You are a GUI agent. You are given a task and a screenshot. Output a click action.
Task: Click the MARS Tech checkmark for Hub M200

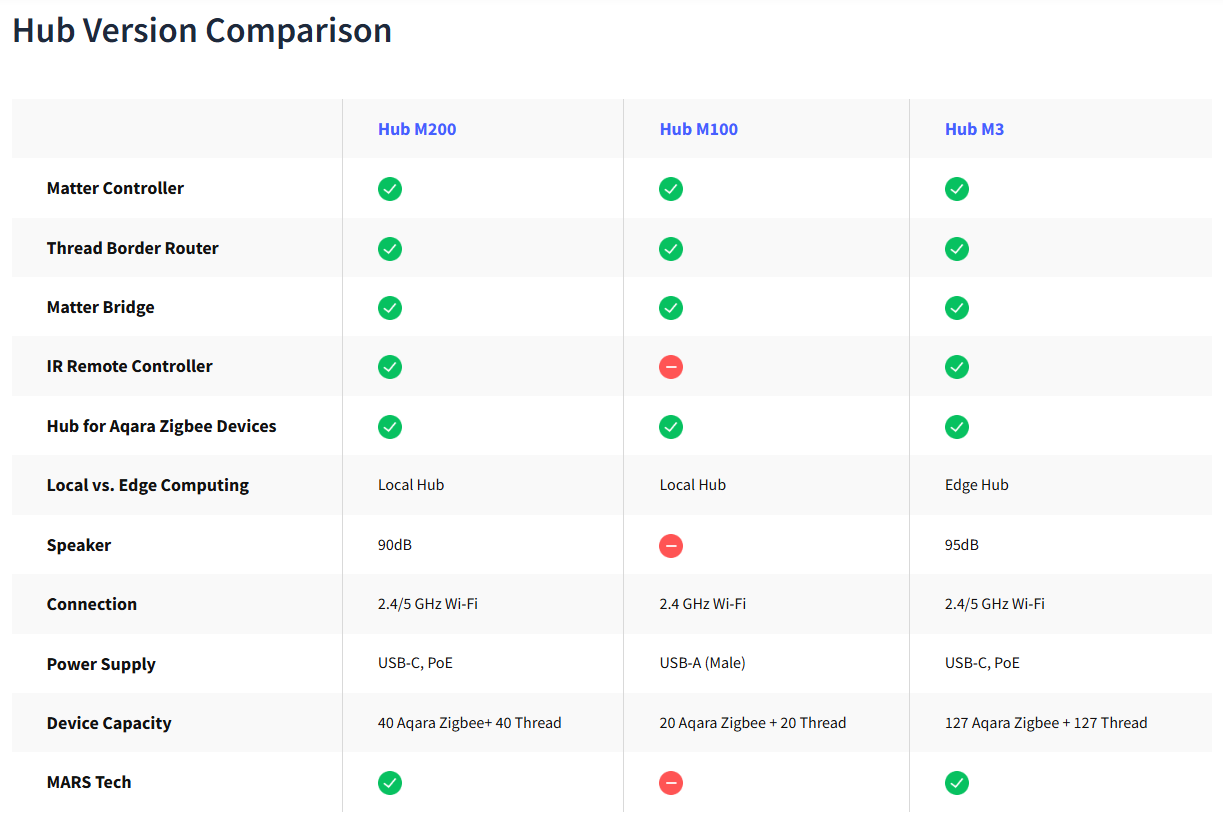[x=390, y=783]
